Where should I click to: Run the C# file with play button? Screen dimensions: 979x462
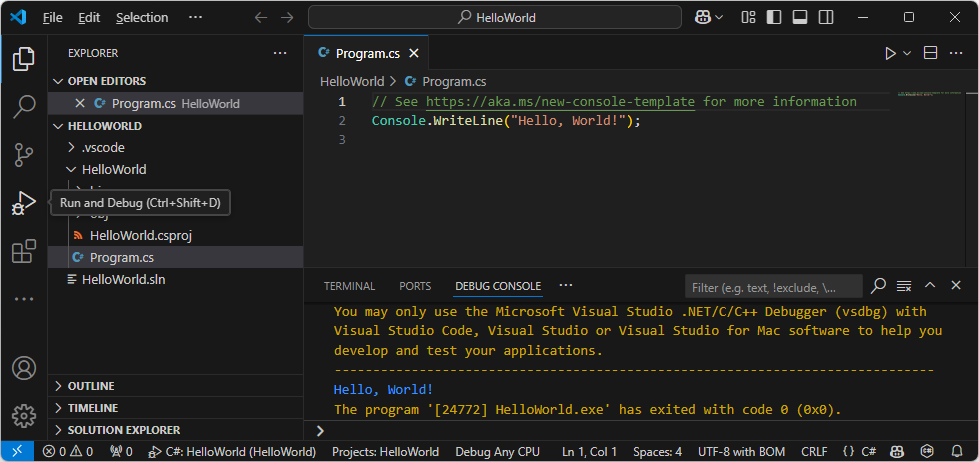(890, 54)
